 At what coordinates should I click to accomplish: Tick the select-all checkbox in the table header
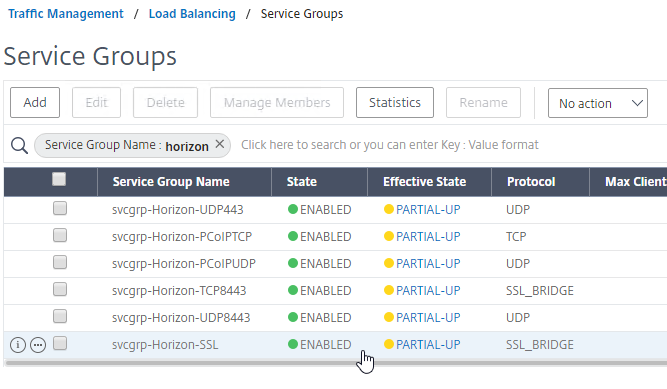[59, 179]
